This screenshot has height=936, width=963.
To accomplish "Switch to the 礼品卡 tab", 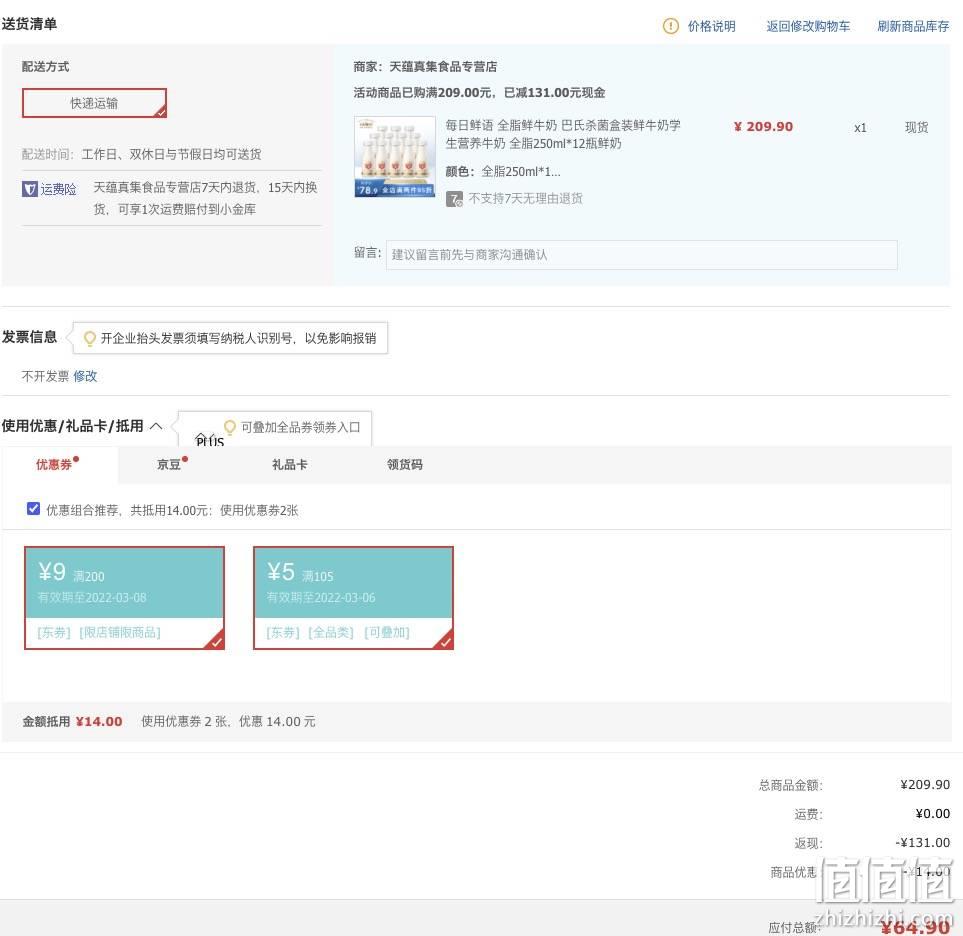I will 289,464.
